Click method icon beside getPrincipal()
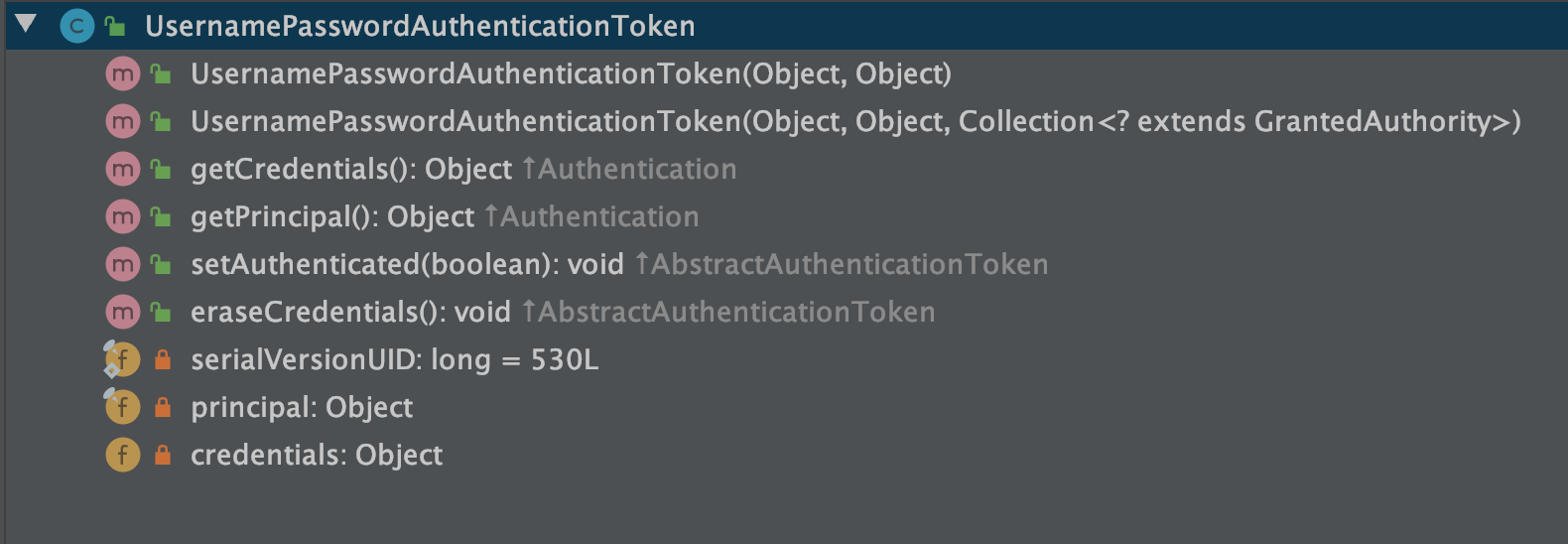The image size is (1568, 544). (122, 216)
